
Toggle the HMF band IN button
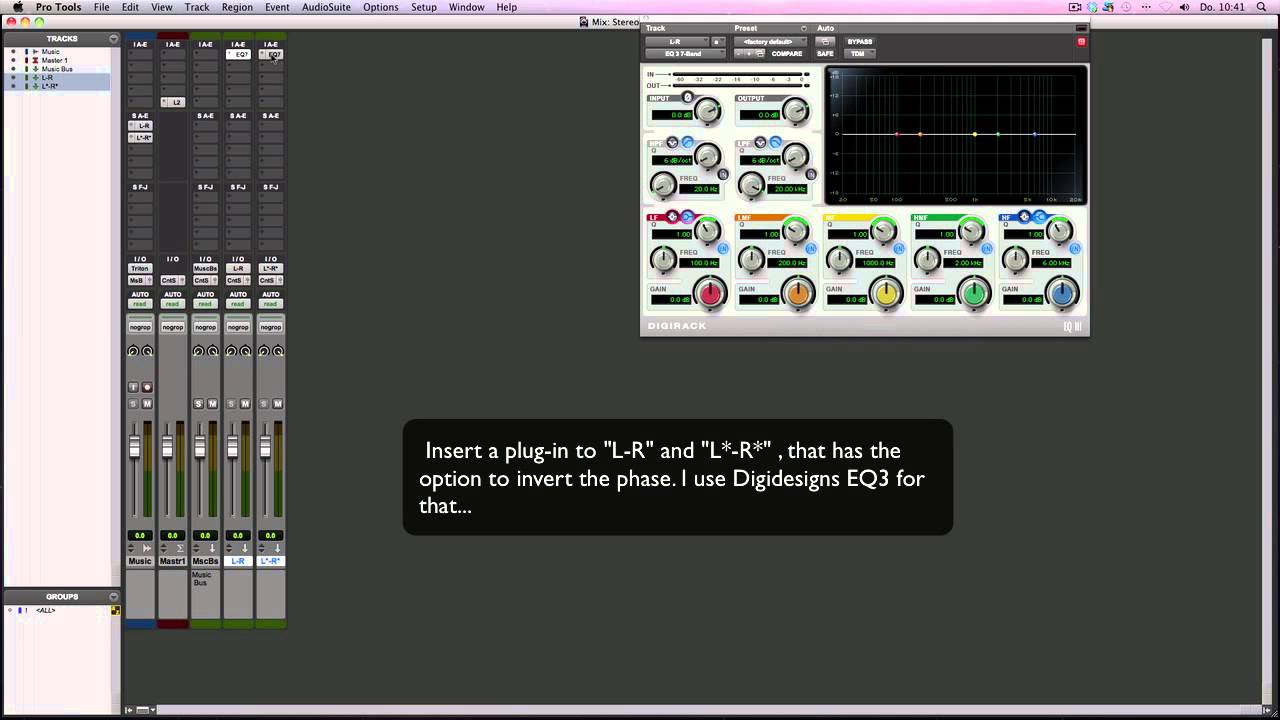tap(987, 248)
